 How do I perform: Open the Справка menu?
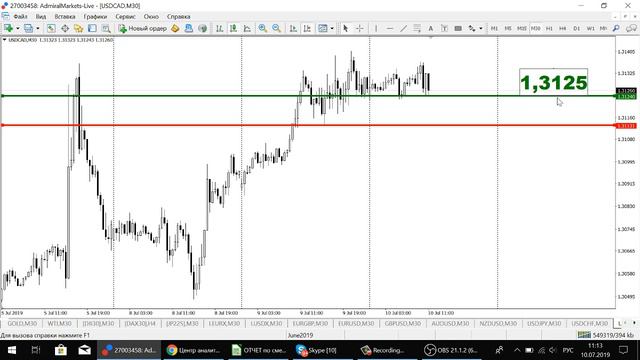[x=178, y=17]
